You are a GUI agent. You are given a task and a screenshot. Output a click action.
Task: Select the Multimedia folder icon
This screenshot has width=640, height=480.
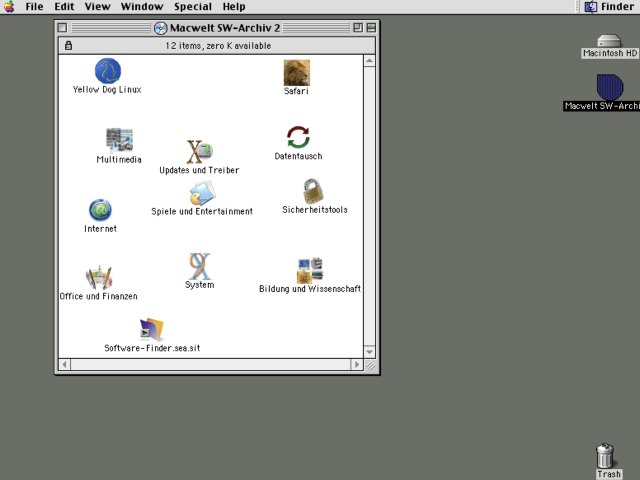[119, 140]
